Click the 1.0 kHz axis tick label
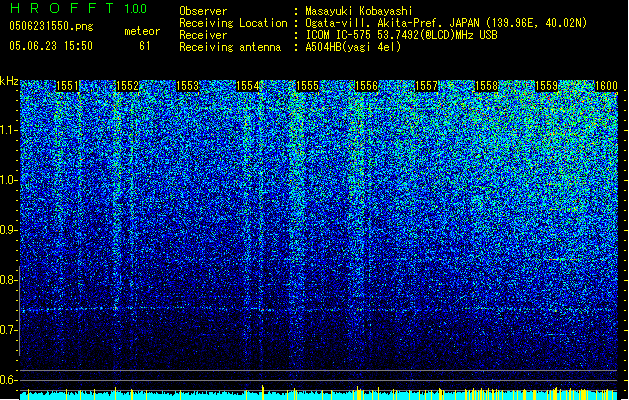This screenshot has width=629, height=400. [8, 180]
